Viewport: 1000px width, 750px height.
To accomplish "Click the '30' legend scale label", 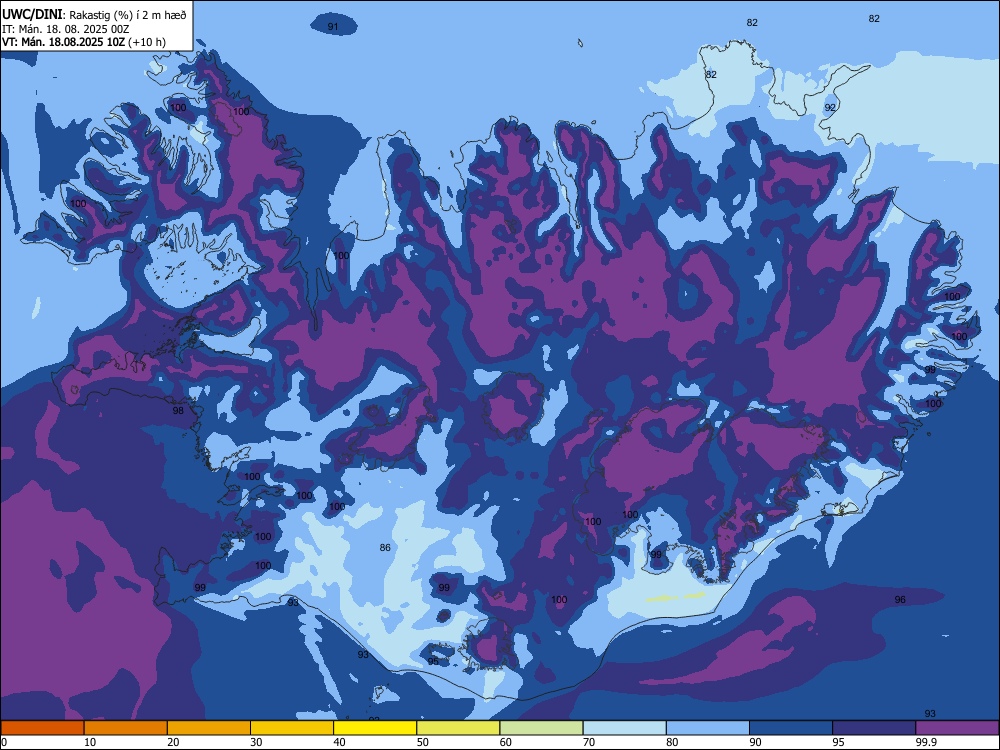I will coord(256,742).
